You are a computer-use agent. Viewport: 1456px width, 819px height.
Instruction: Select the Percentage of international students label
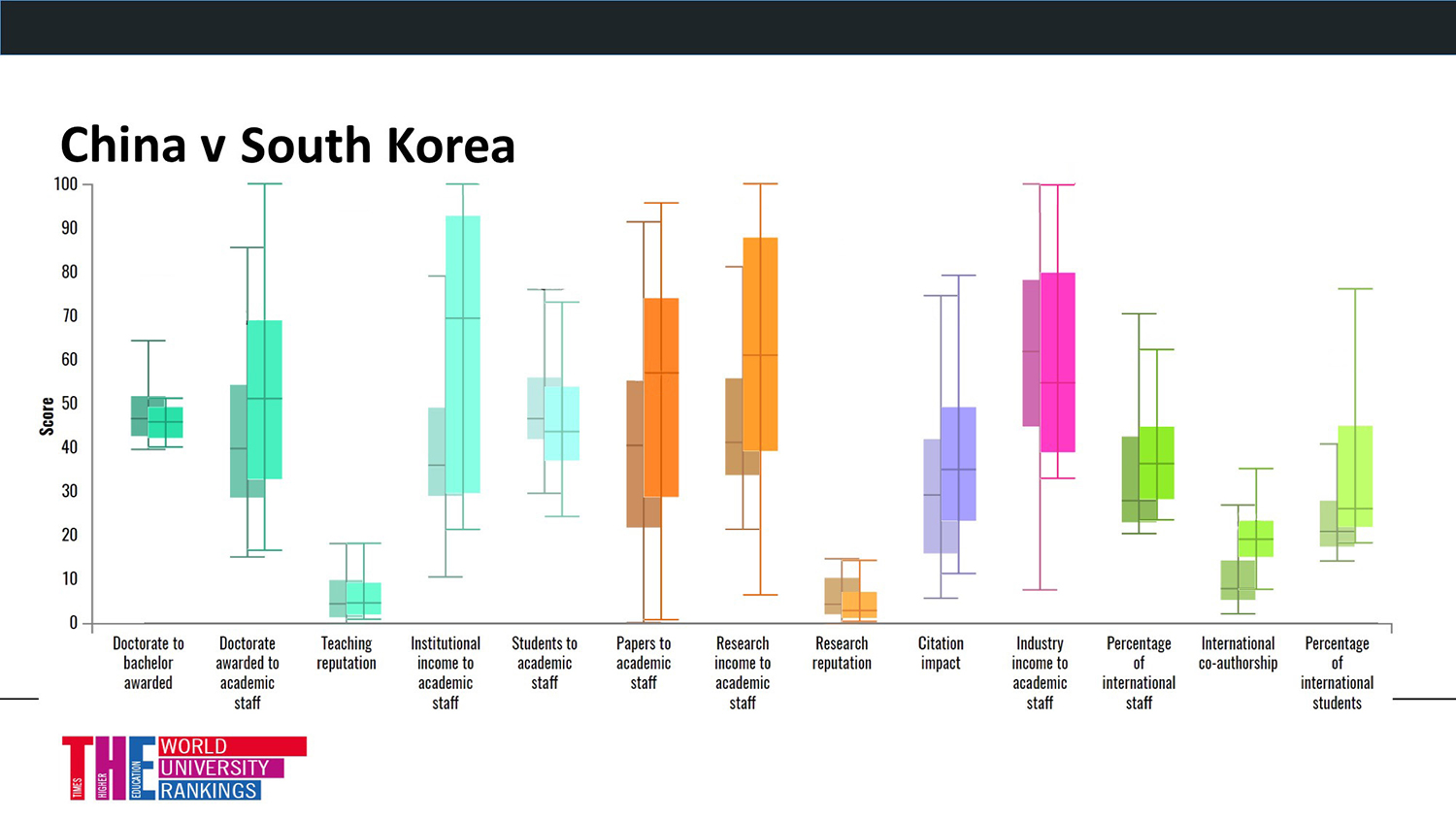tap(1337, 672)
